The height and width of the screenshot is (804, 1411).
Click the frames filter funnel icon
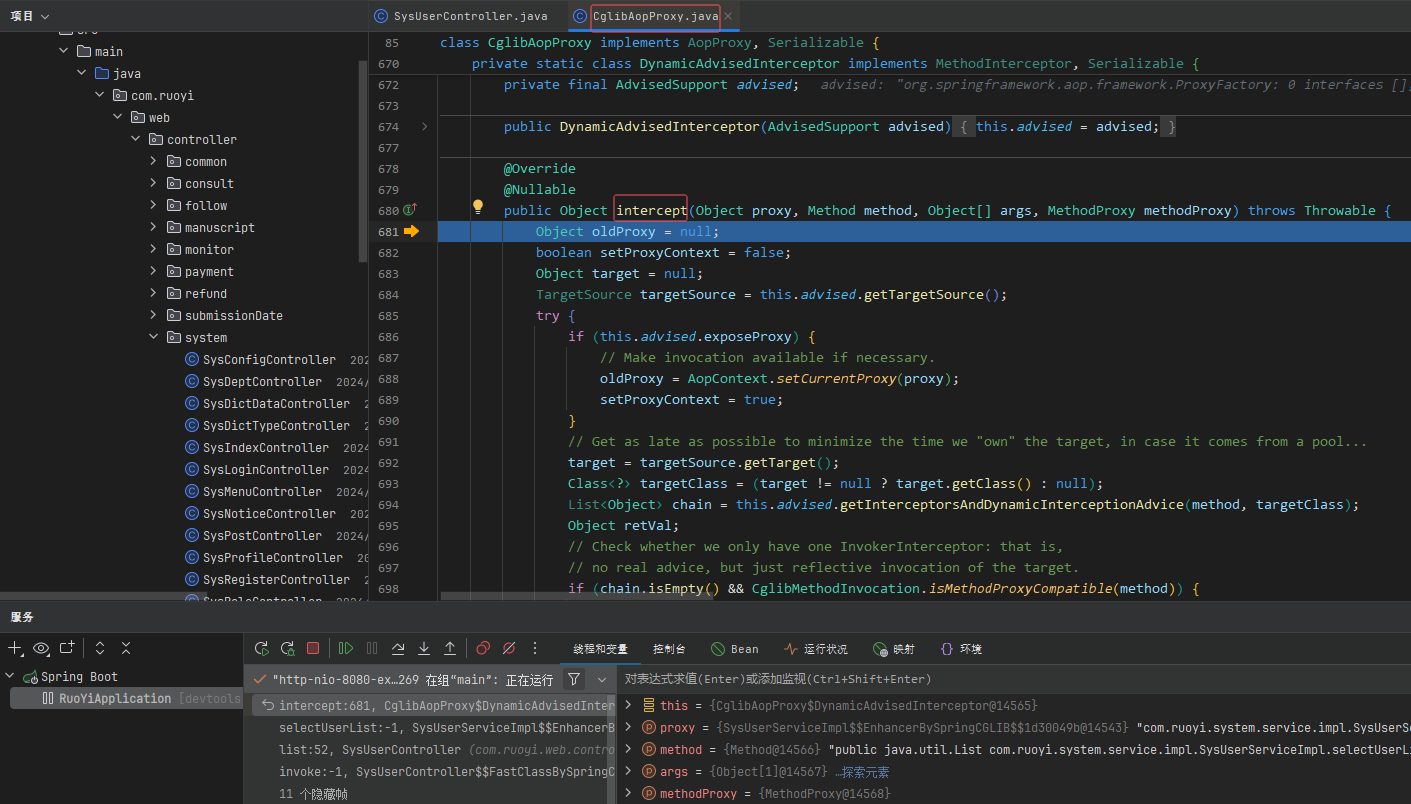[573, 679]
